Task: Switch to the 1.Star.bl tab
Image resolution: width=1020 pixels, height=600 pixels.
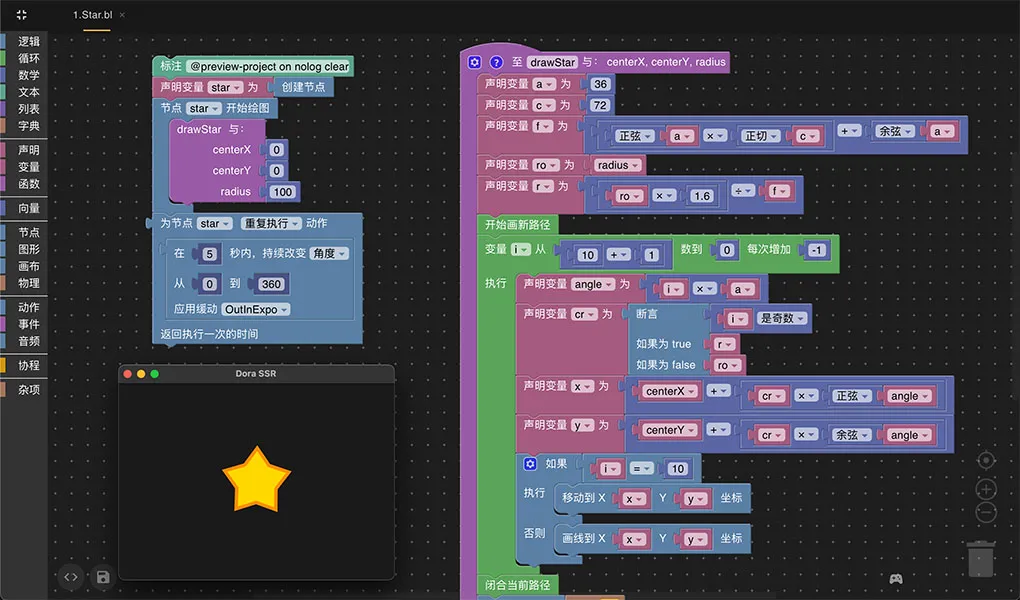Action: (x=92, y=14)
